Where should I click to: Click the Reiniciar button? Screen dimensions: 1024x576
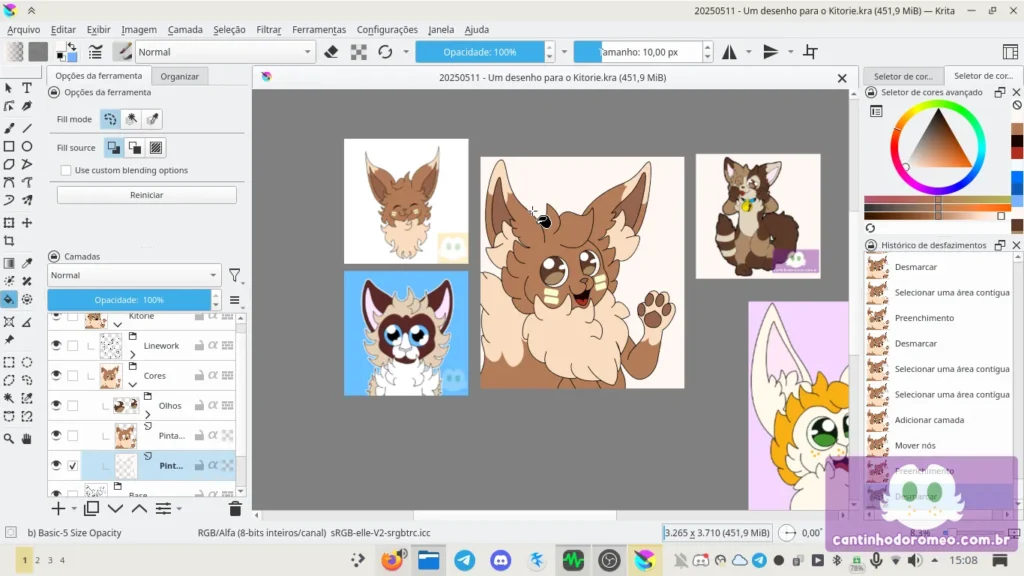[x=147, y=195]
